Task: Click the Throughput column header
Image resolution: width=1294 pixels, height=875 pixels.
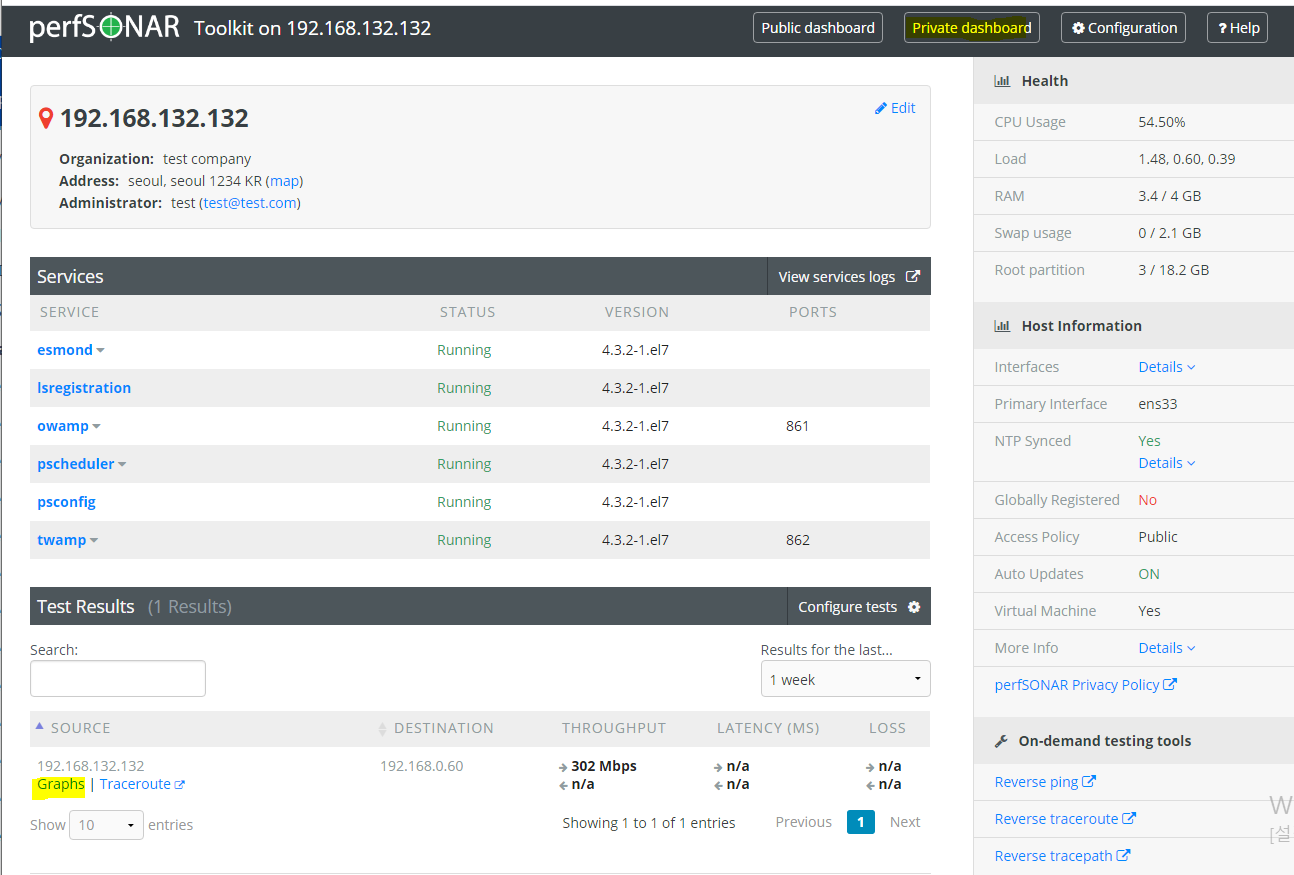Action: (x=614, y=728)
